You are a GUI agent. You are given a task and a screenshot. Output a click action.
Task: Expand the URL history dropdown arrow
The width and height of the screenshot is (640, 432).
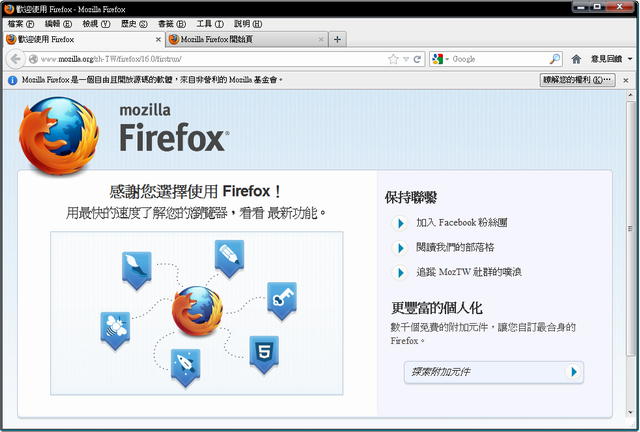[x=405, y=59]
